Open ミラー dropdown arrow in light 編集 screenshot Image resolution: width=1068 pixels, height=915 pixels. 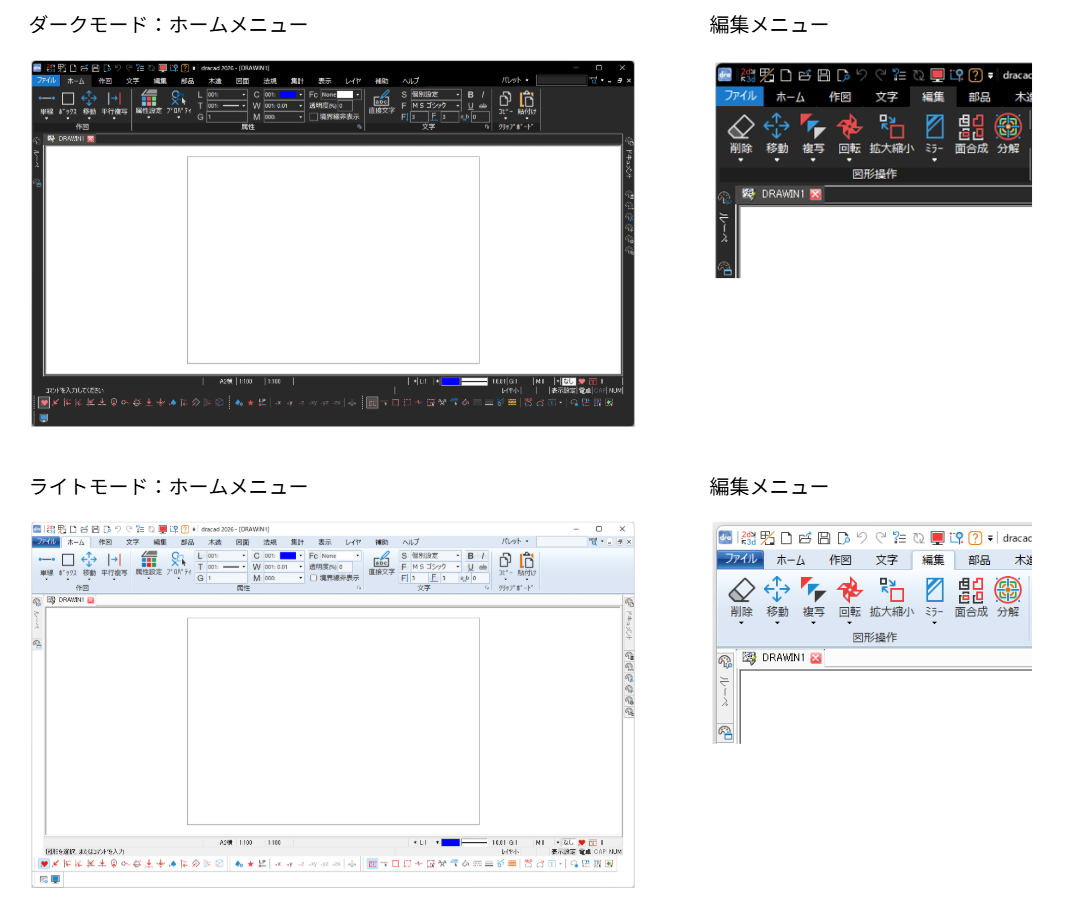(x=934, y=623)
